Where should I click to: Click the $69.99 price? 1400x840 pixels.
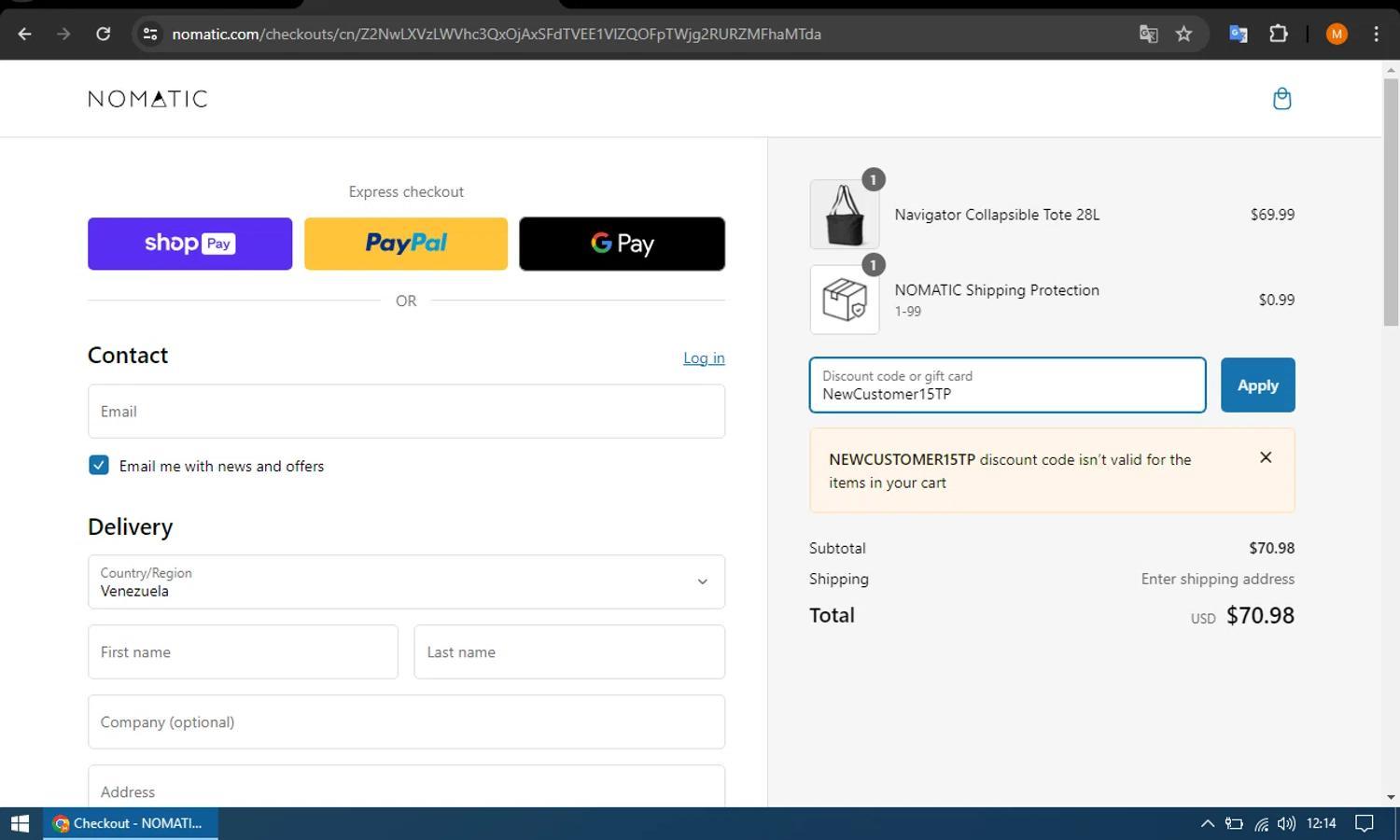(x=1272, y=215)
